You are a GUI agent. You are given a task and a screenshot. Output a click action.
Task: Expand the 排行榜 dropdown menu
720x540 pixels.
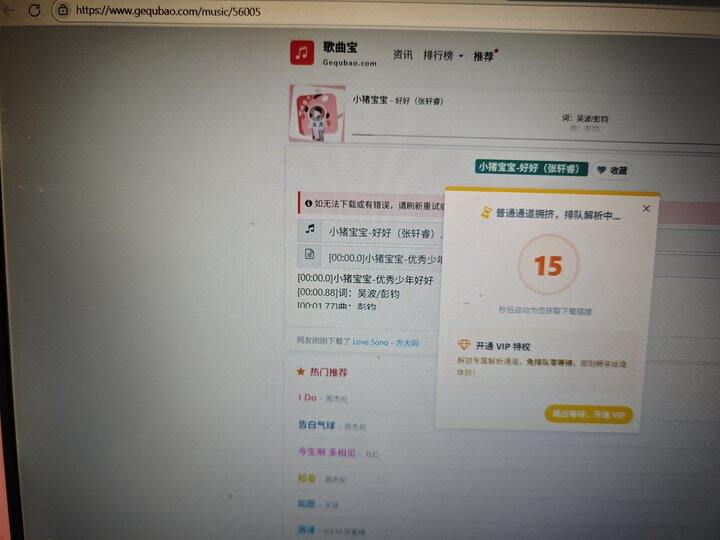pos(443,56)
